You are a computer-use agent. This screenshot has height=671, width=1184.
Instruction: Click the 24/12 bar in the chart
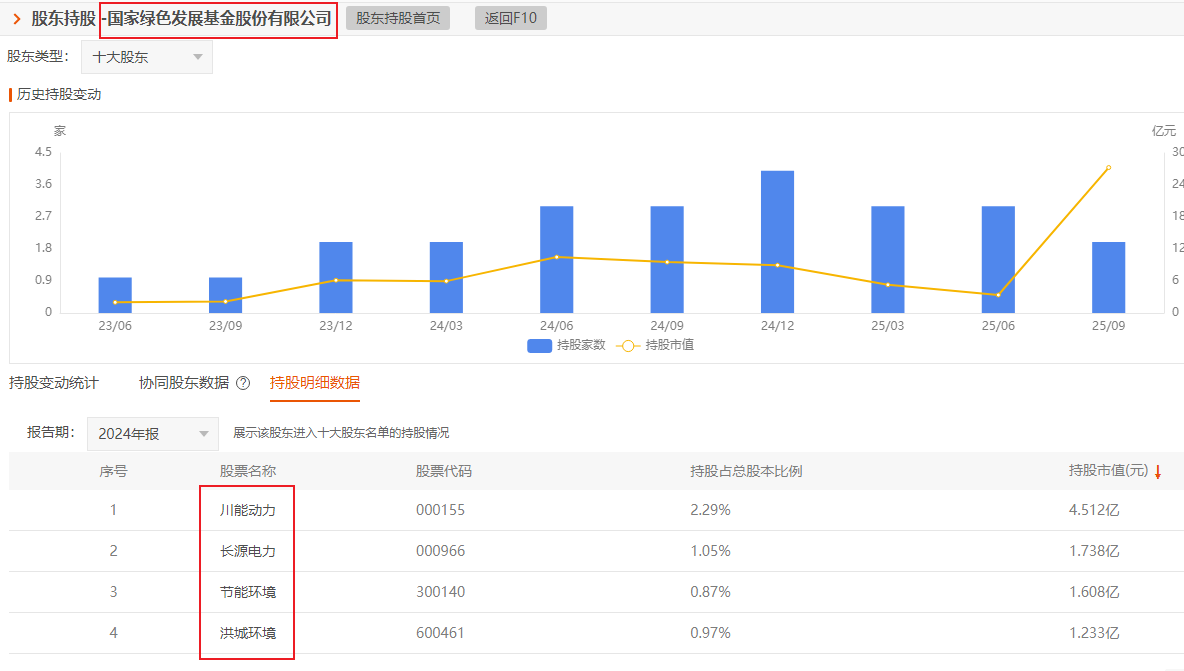tap(777, 242)
